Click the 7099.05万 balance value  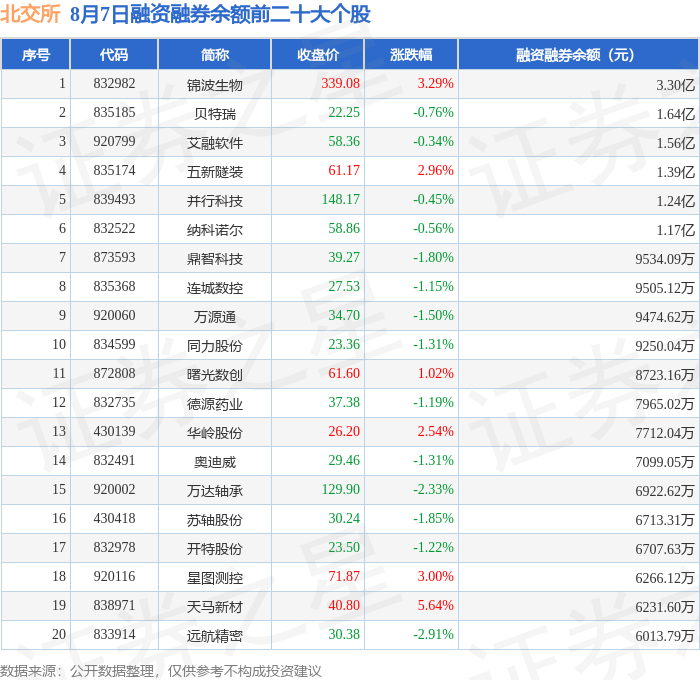pos(665,462)
